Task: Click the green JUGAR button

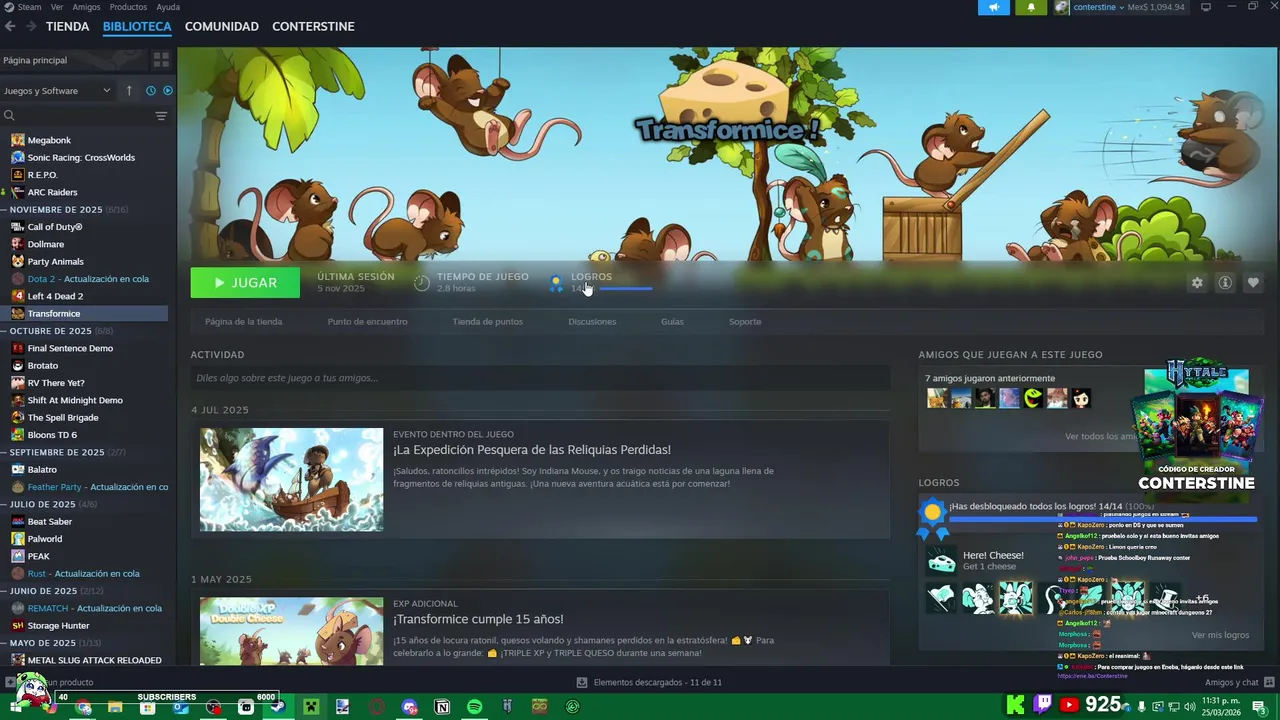Action: pyautogui.click(x=245, y=283)
